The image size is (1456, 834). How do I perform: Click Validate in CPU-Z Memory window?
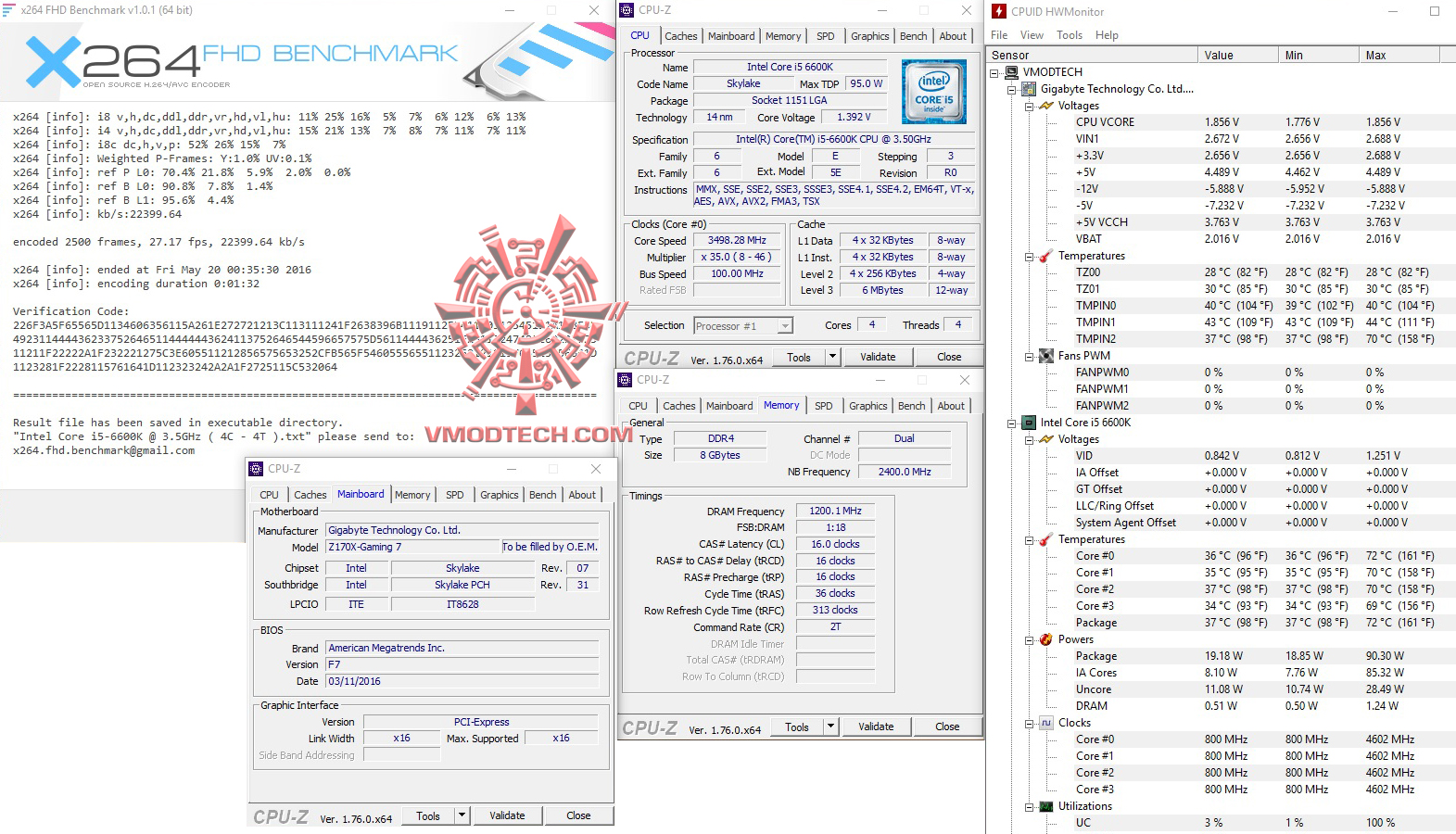coord(876,727)
